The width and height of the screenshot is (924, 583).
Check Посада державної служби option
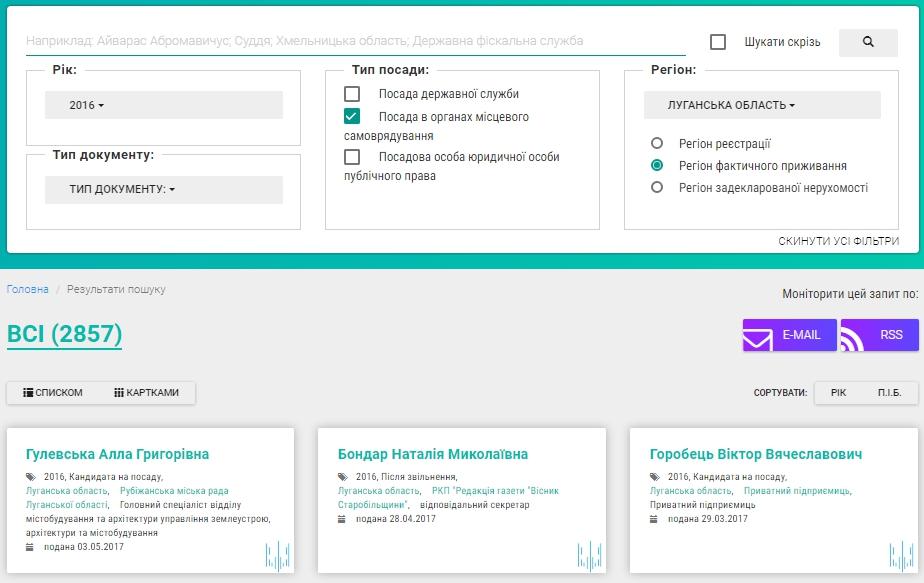[352, 94]
